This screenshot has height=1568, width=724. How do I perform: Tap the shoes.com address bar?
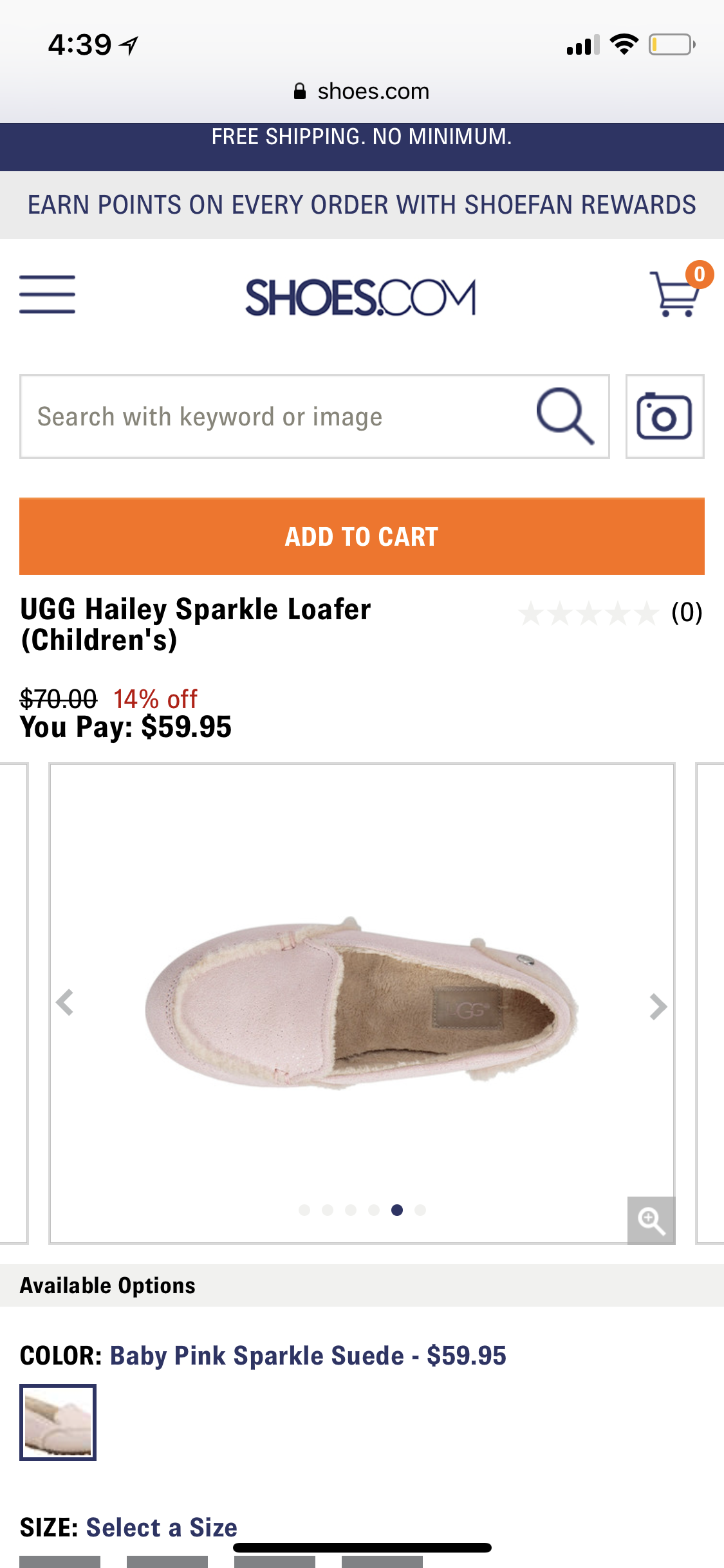pyautogui.click(x=362, y=91)
